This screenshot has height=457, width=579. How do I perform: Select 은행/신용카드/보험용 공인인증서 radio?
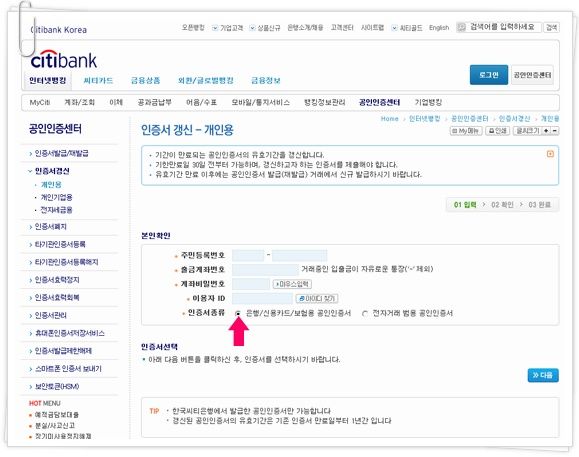click(x=238, y=313)
